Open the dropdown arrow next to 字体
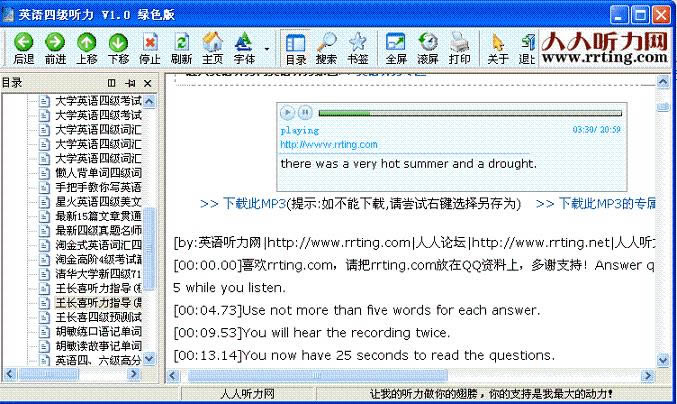The image size is (677, 404). click(267, 48)
